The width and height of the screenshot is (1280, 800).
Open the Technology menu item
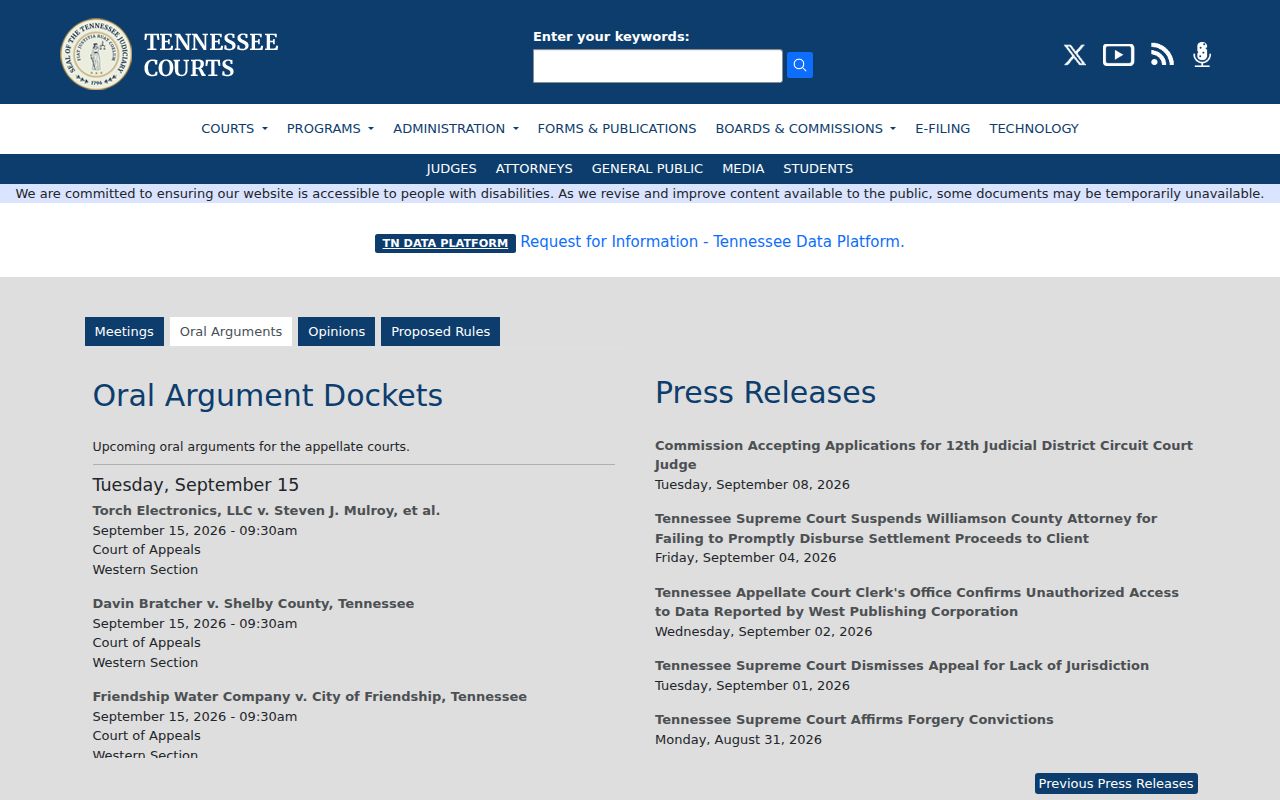[1034, 128]
